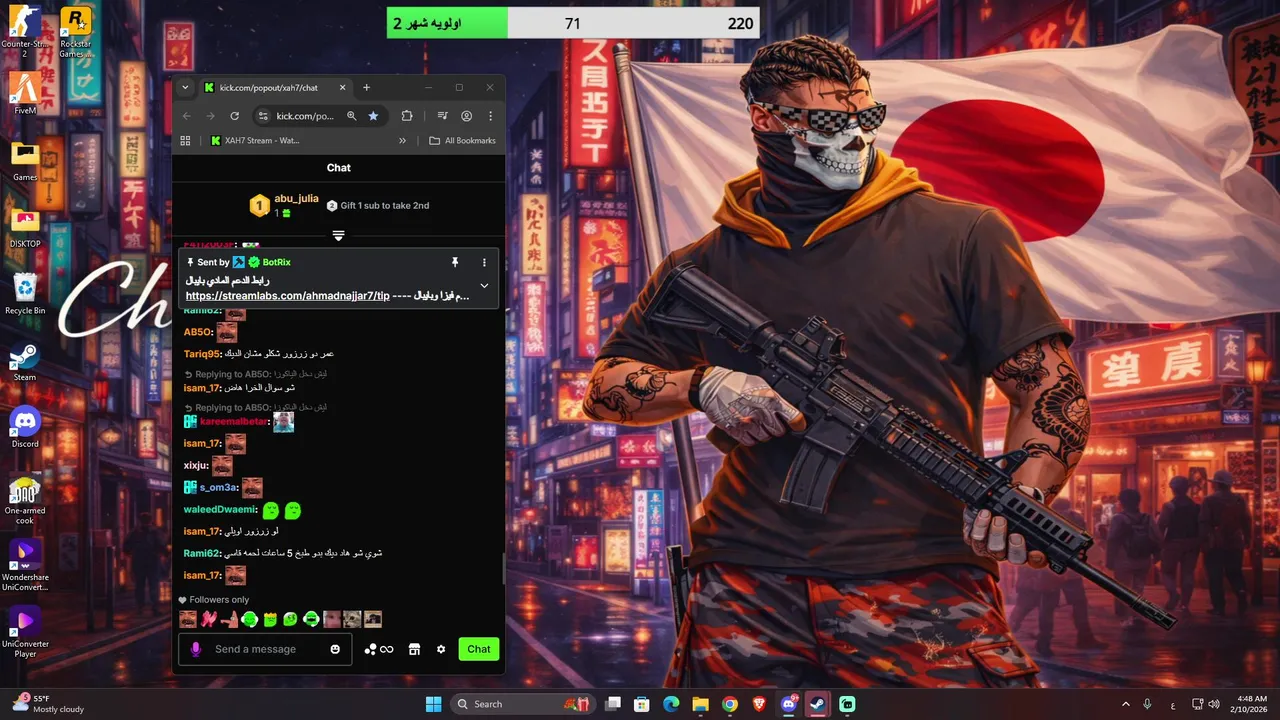Select the kick.com/popout/xah7/chat tab

click(274, 88)
